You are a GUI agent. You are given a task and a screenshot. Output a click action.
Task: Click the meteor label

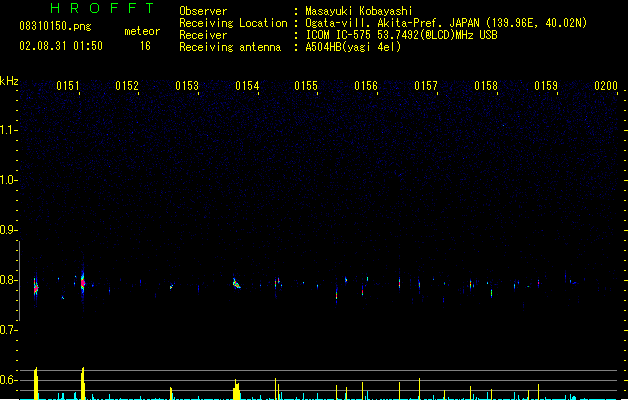coord(142,31)
